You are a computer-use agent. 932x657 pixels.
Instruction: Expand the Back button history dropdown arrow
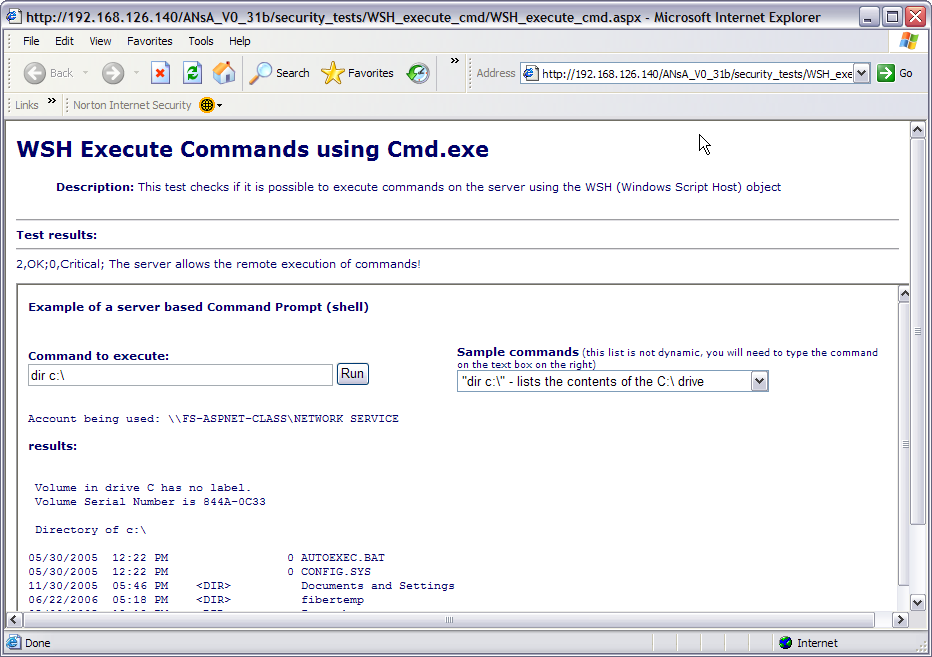pyautogui.click(x=86, y=73)
